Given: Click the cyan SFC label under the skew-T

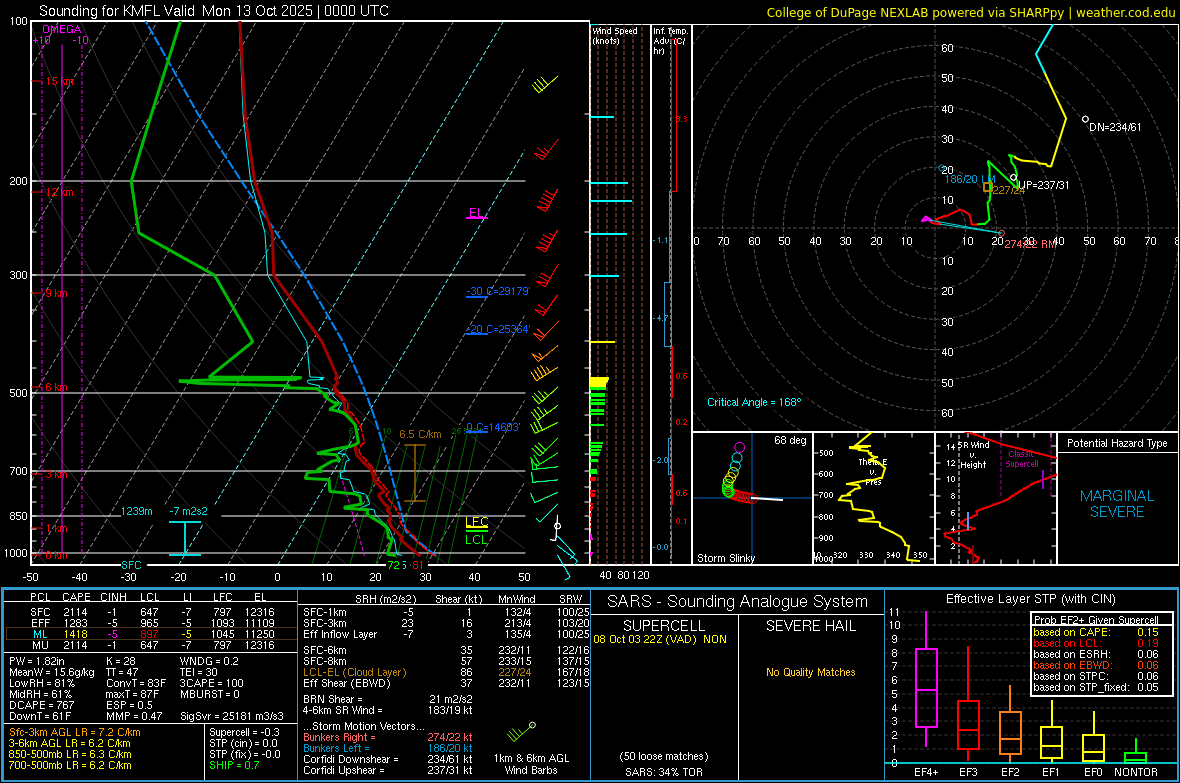Looking at the screenshot, I should click(x=131, y=565).
